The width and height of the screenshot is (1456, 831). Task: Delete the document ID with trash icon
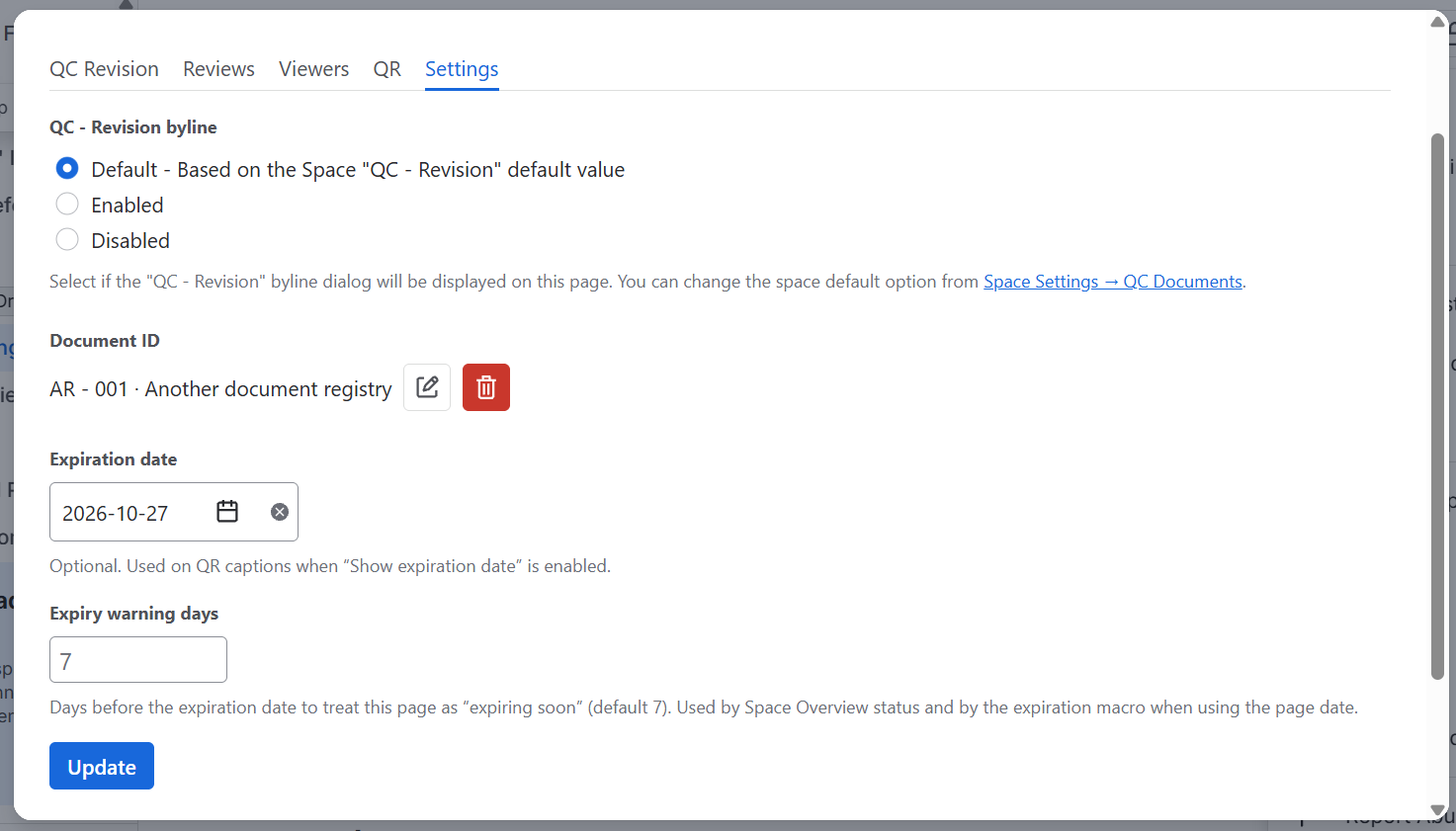(x=486, y=387)
